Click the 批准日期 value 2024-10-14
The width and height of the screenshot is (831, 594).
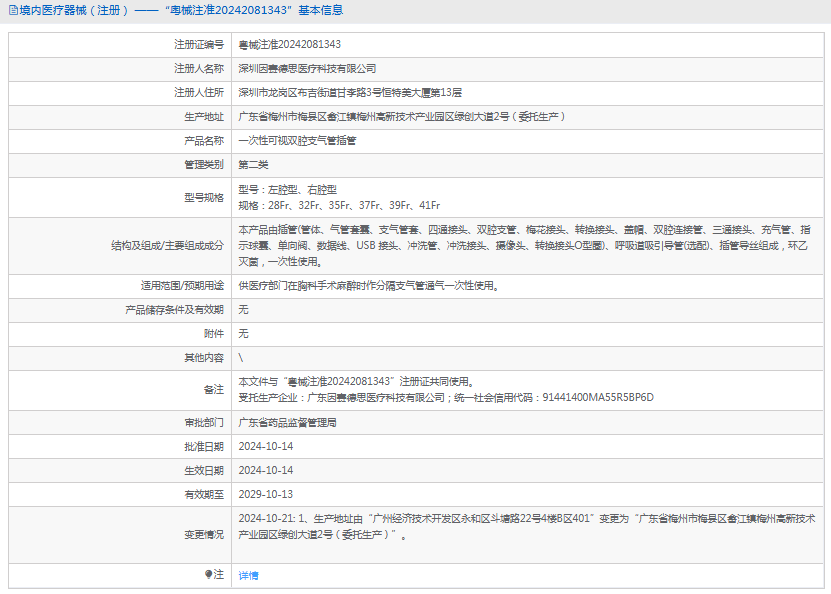266,446
